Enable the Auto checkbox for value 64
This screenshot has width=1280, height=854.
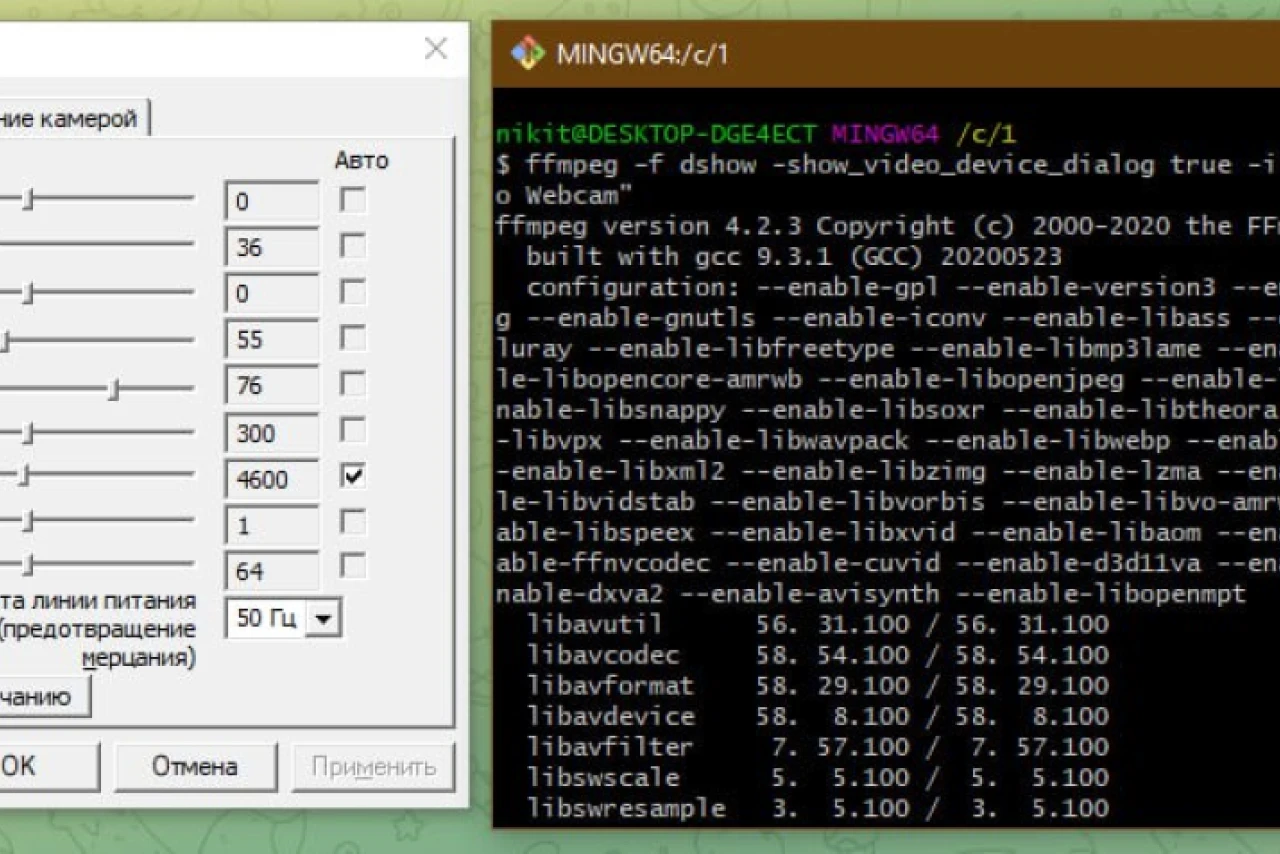(352, 568)
